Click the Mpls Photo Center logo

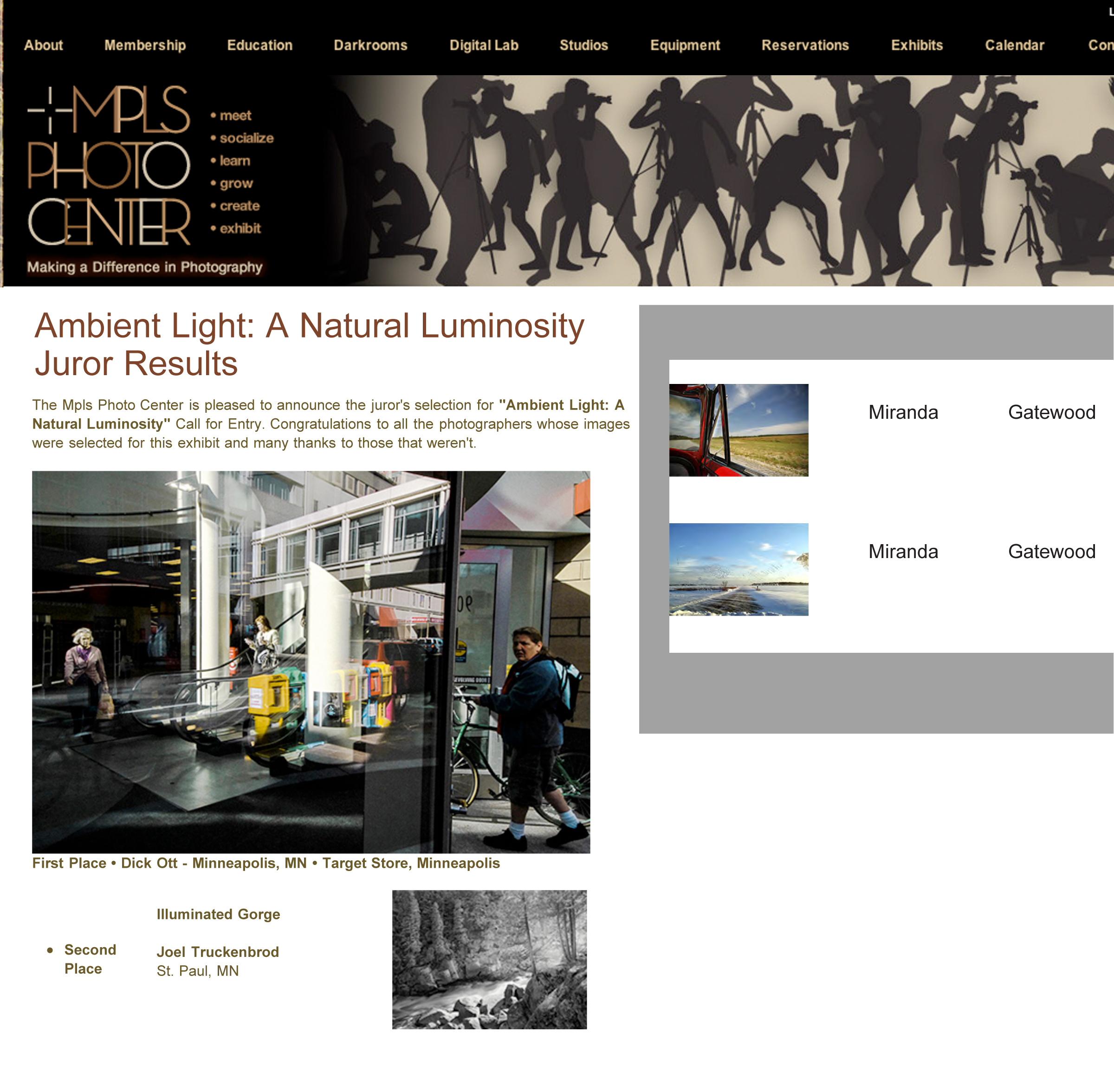click(x=109, y=166)
